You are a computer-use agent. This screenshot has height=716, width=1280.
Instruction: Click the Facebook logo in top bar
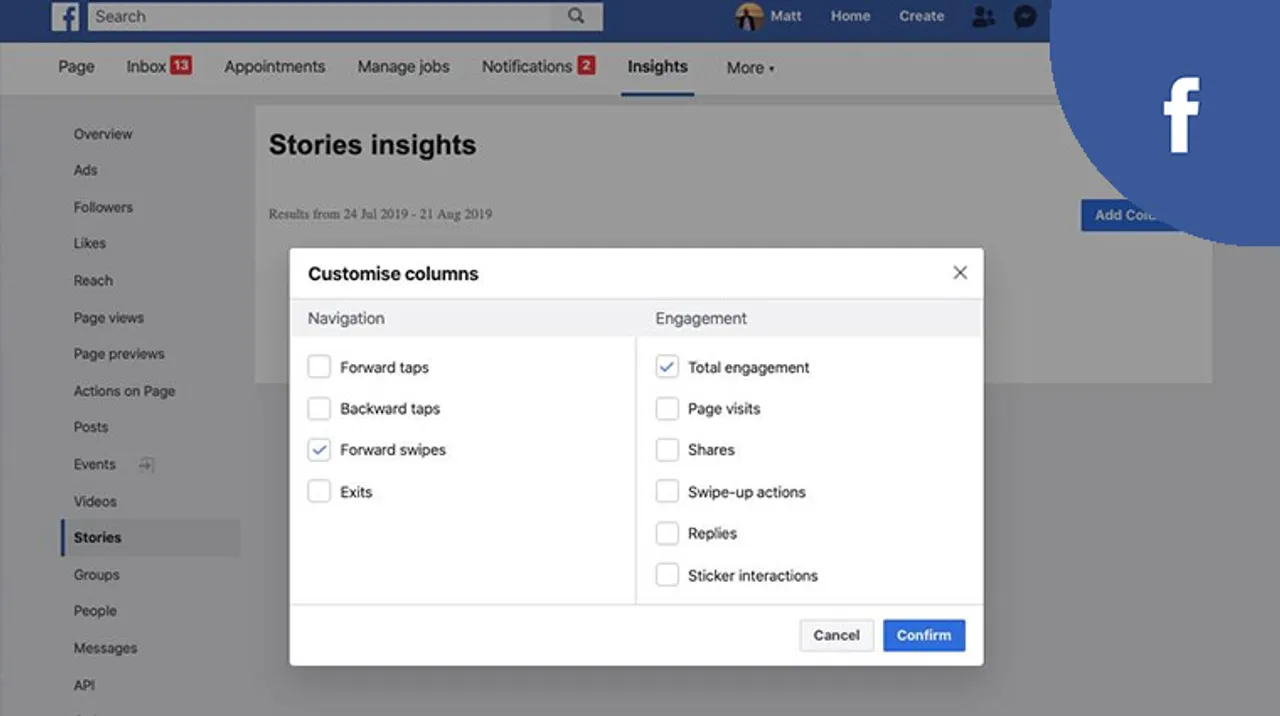point(66,16)
